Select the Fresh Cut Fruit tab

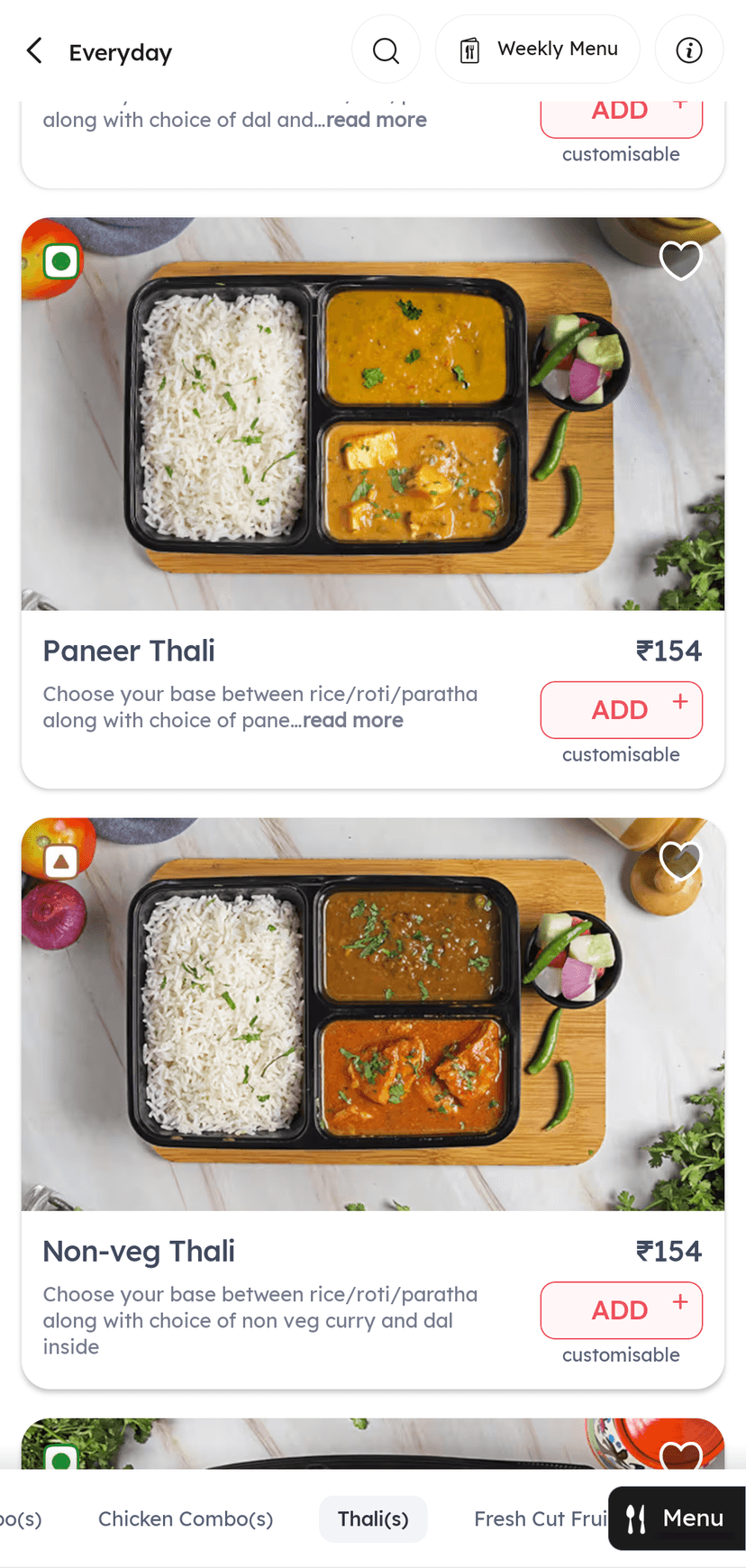click(541, 1518)
